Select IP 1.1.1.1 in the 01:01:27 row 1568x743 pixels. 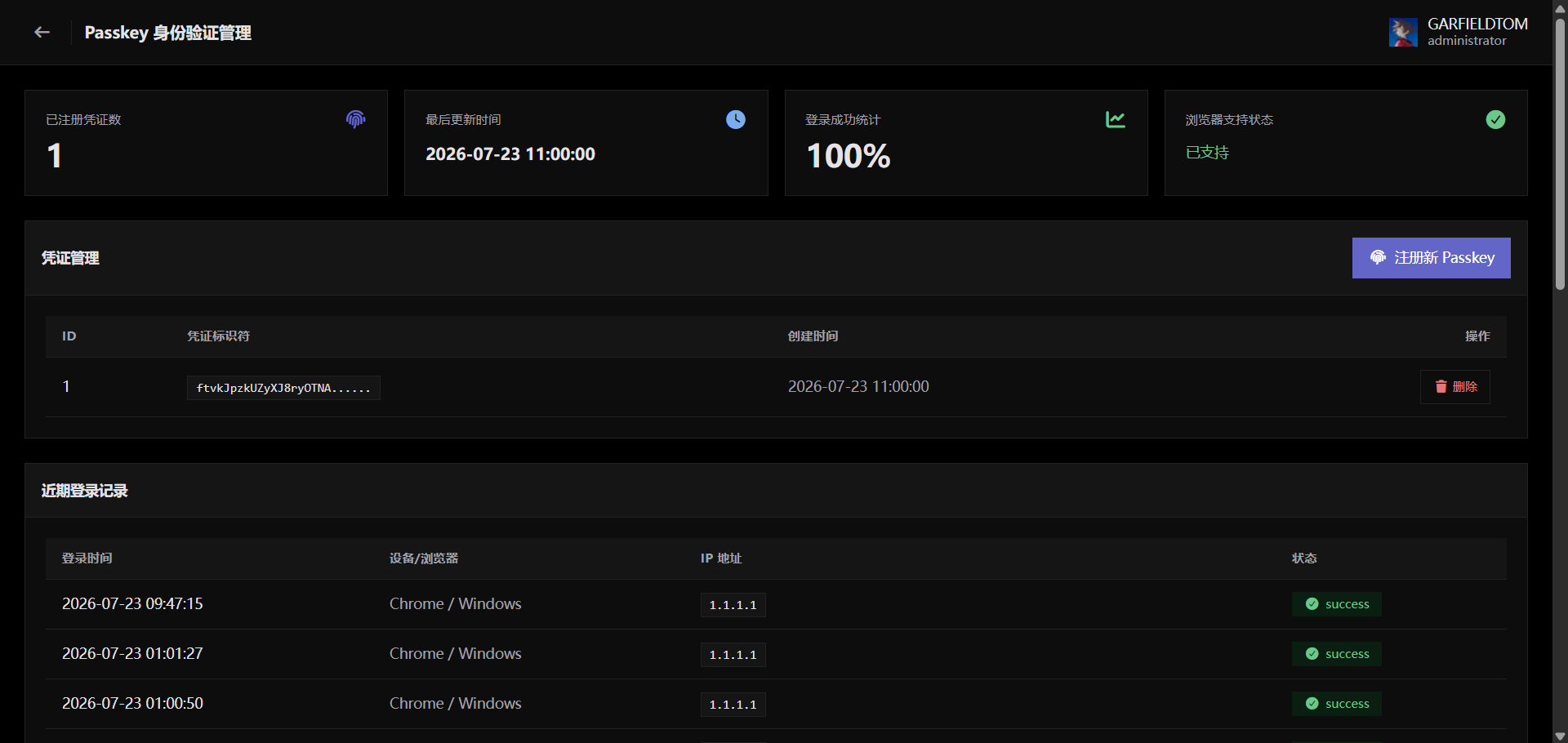click(x=733, y=655)
